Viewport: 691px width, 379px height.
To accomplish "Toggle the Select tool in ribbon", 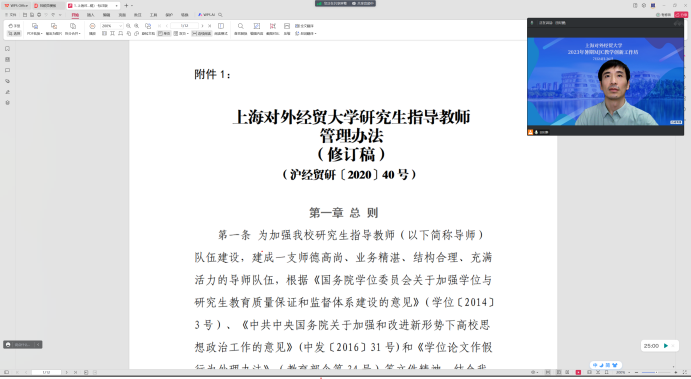I will coord(14,33).
